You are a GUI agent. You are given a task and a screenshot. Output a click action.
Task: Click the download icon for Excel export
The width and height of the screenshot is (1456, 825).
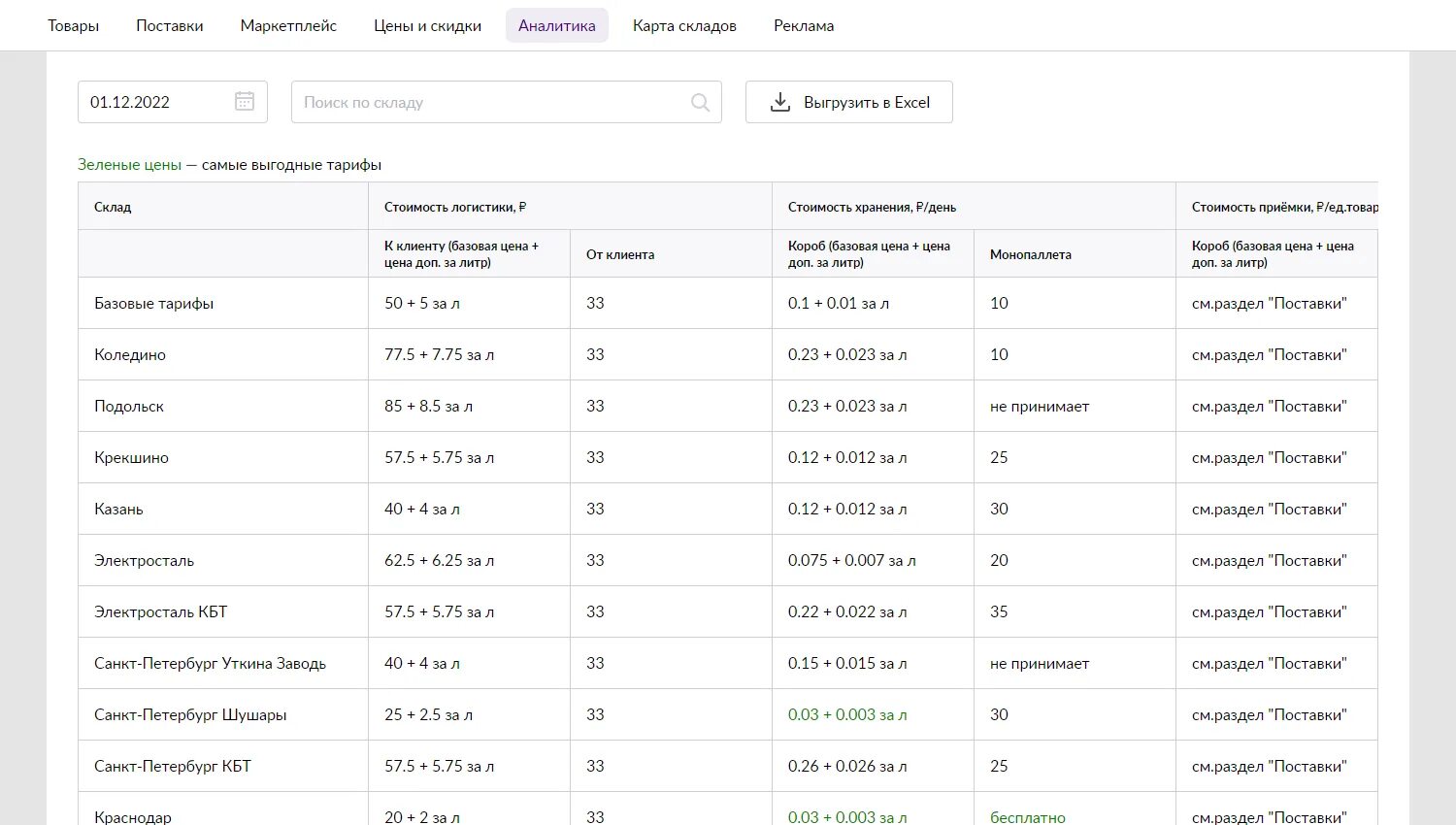[x=780, y=102]
